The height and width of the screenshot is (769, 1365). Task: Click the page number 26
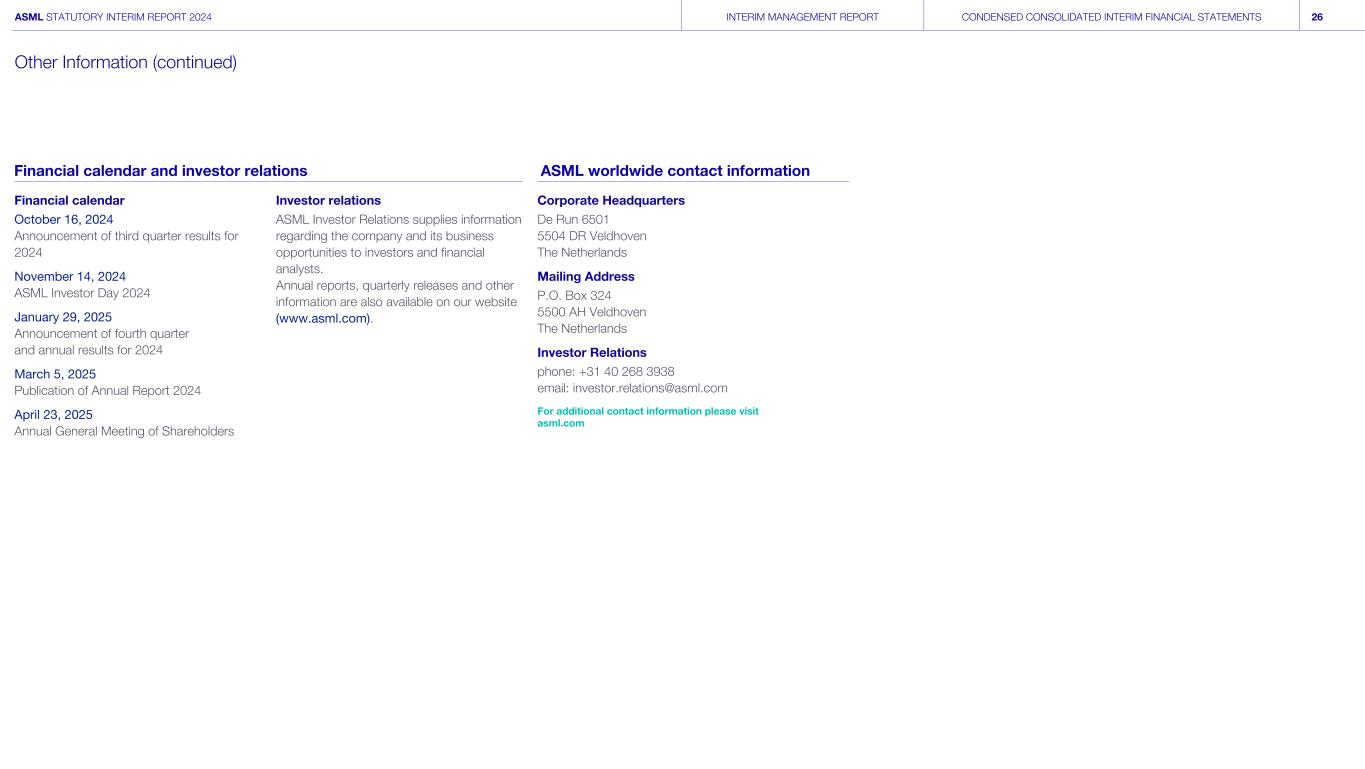click(1317, 17)
